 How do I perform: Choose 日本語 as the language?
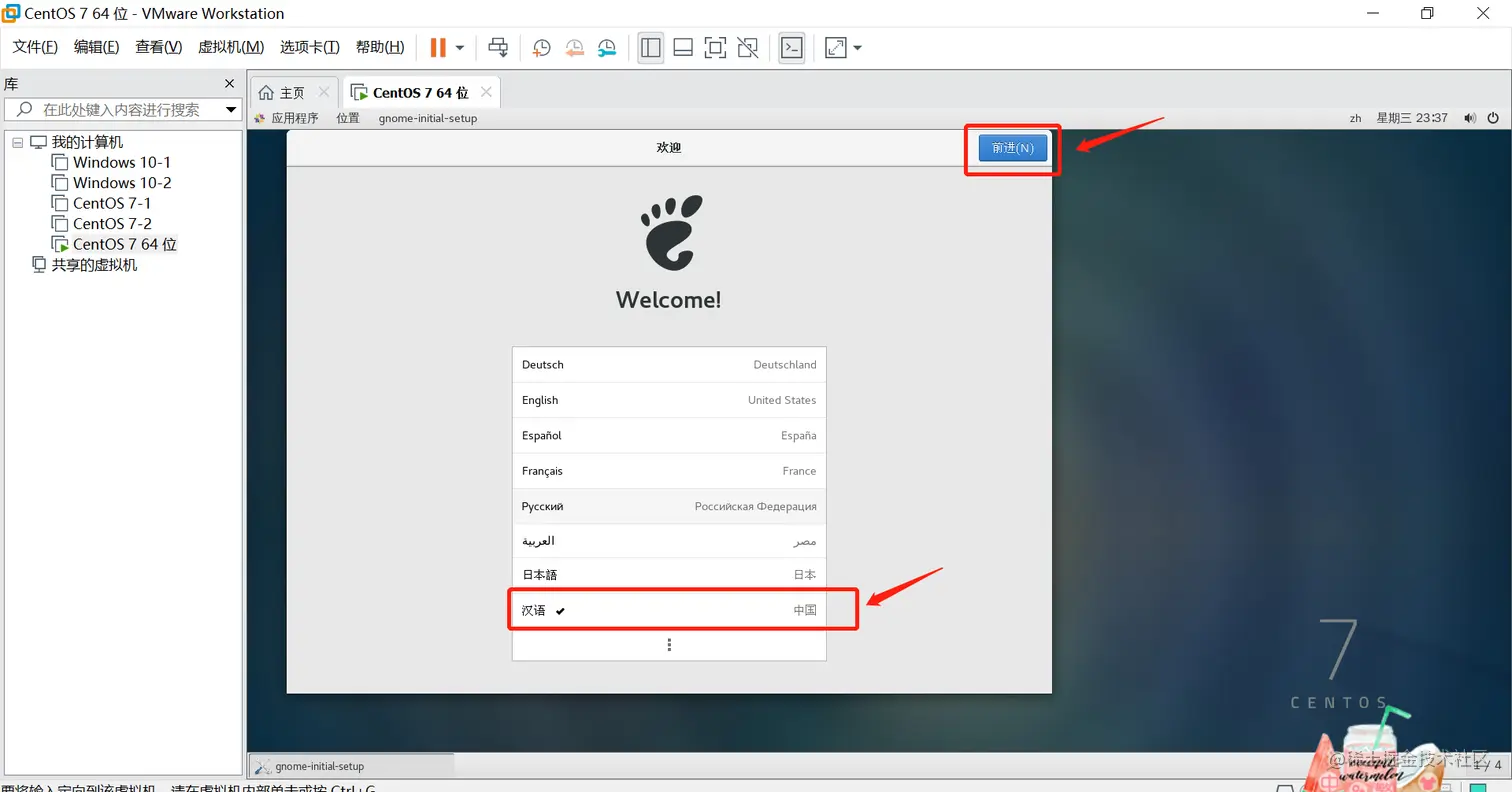point(669,575)
